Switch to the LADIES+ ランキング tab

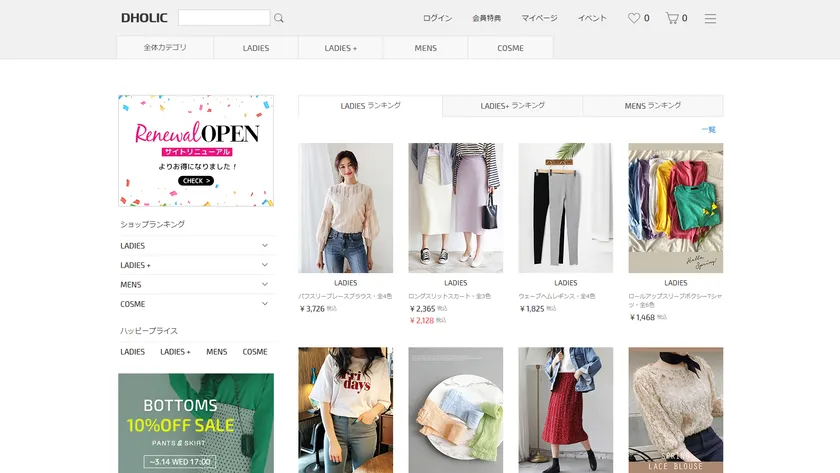(x=512, y=106)
